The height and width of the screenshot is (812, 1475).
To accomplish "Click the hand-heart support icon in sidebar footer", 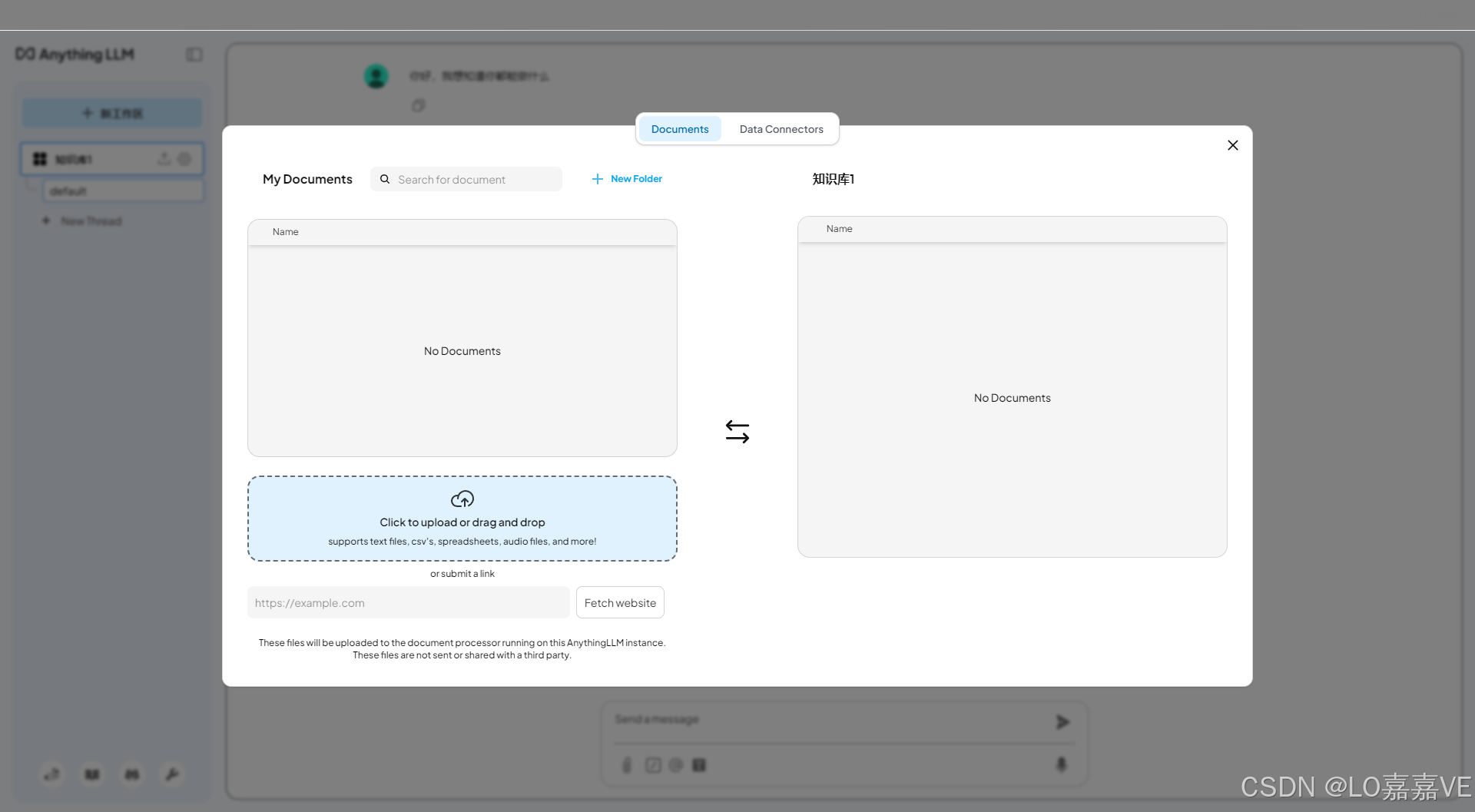I will pos(51,774).
